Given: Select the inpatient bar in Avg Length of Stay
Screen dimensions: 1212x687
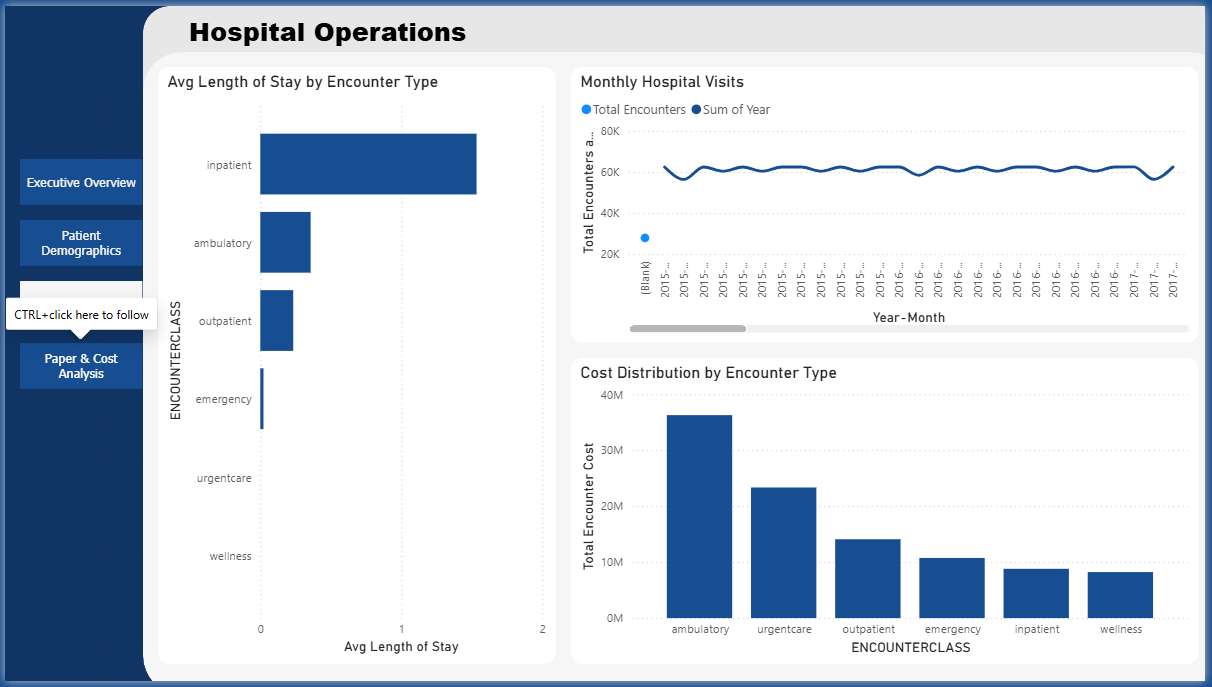Looking at the screenshot, I should [x=367, y=164].
